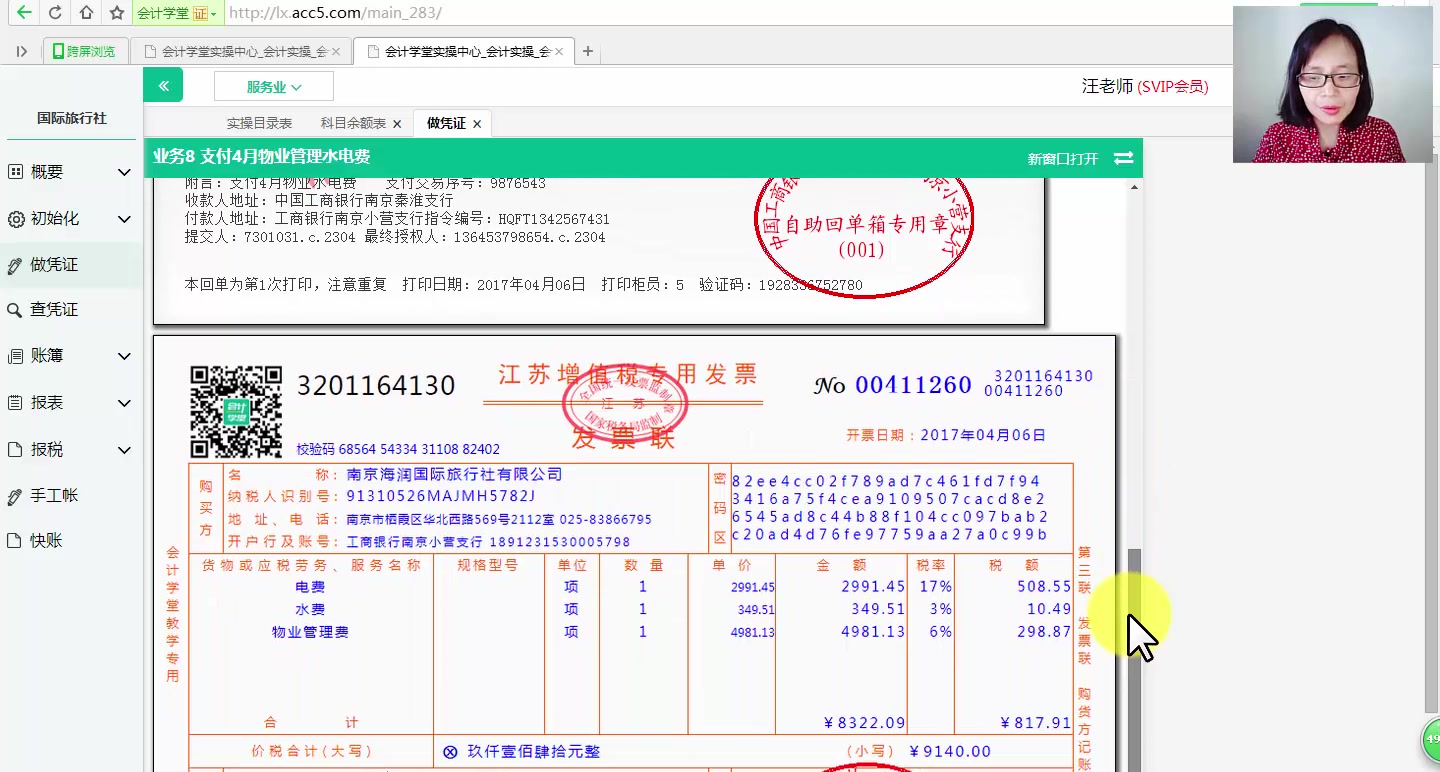This screenshot has width=1440, height=772.
Task: Click the 概要 grid icon
Action: [15, 172]
